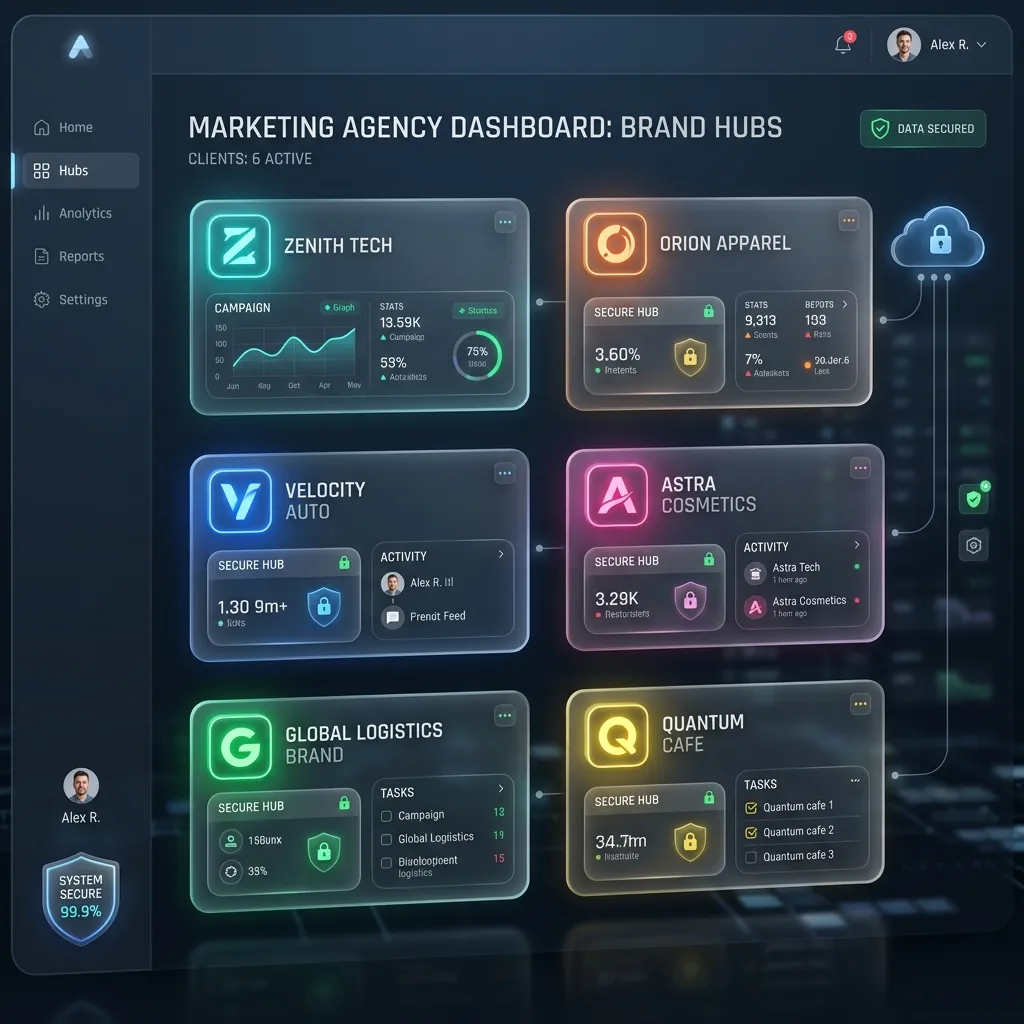Click the green shield-check icon on the right

click(974, 499)
